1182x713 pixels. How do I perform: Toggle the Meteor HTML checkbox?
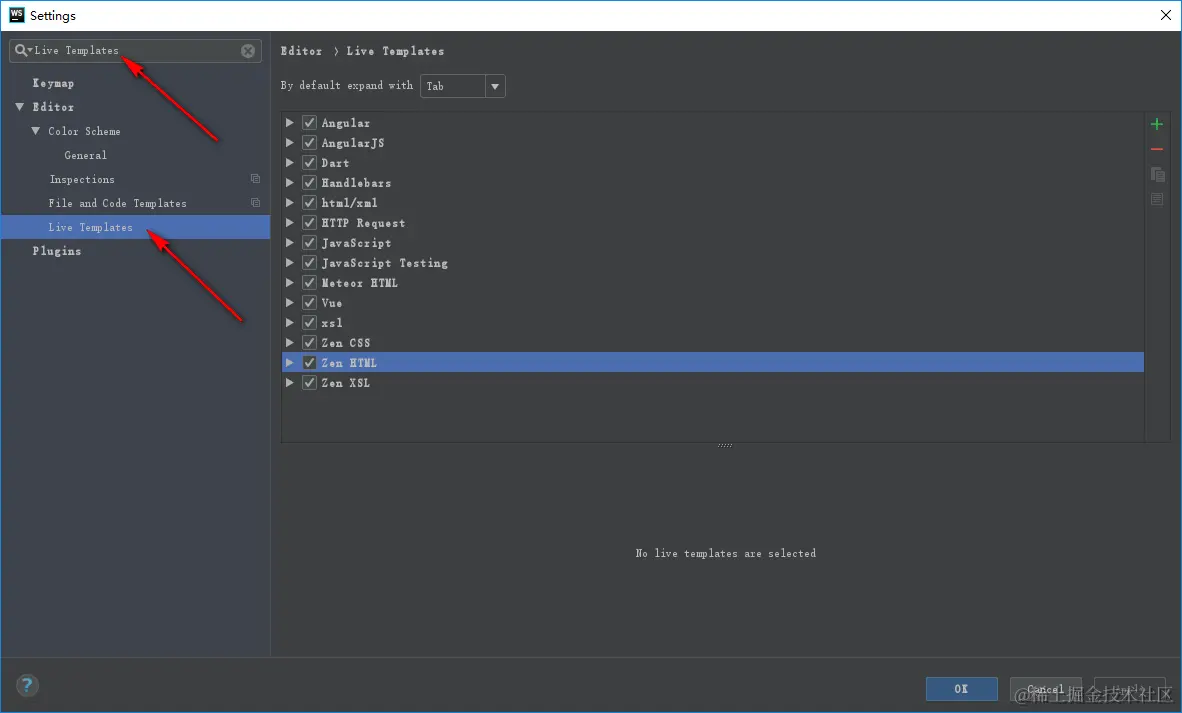point(309,282)
